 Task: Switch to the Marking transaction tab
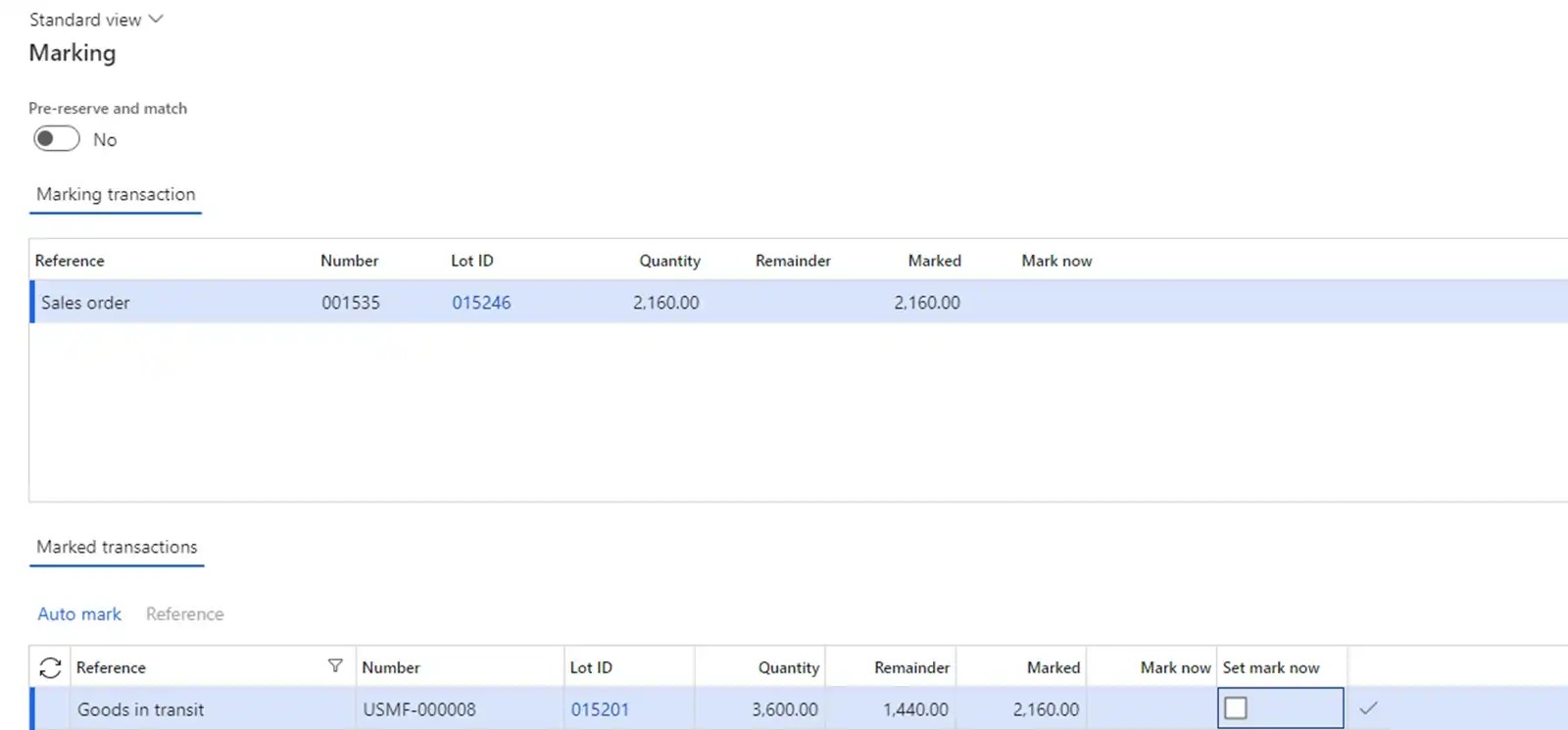116,194
